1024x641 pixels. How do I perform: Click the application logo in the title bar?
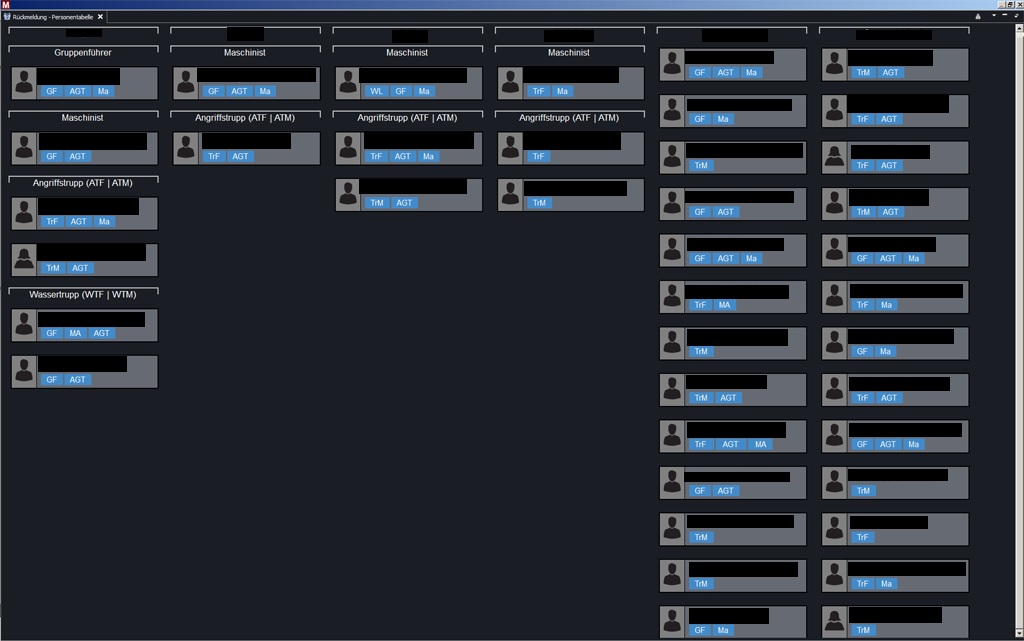(x=5, y=5)
